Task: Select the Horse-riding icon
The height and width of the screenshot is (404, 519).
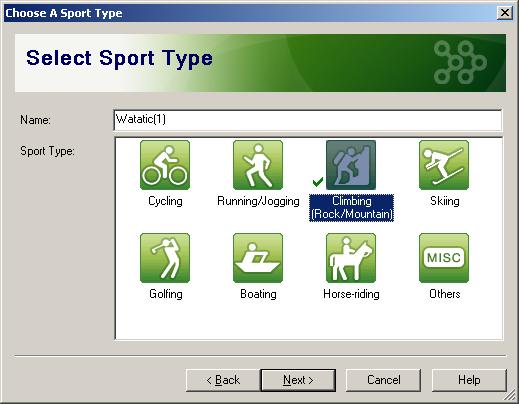Action: point(351,258)
